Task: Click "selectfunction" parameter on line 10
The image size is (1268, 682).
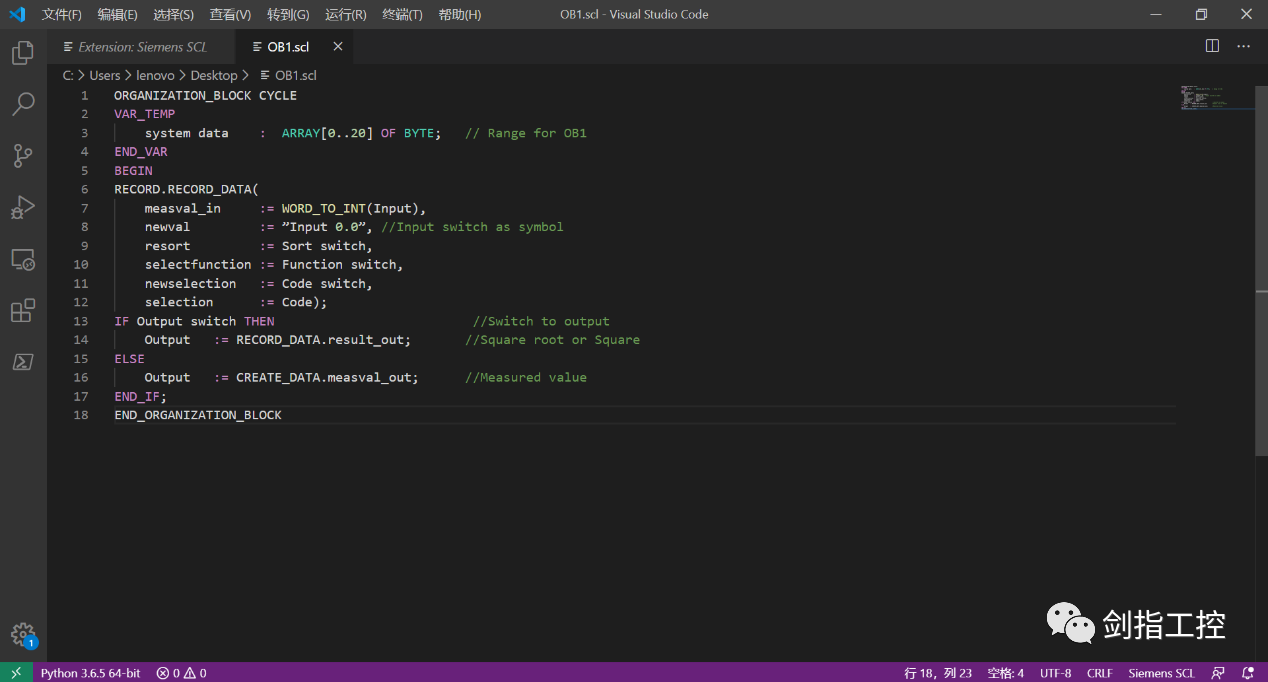Action: pyautogui.click(x=198, y=264)
